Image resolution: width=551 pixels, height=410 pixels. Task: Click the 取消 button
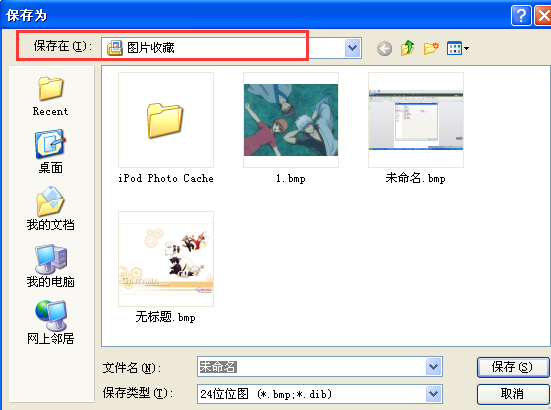click(x=512, y=394)
